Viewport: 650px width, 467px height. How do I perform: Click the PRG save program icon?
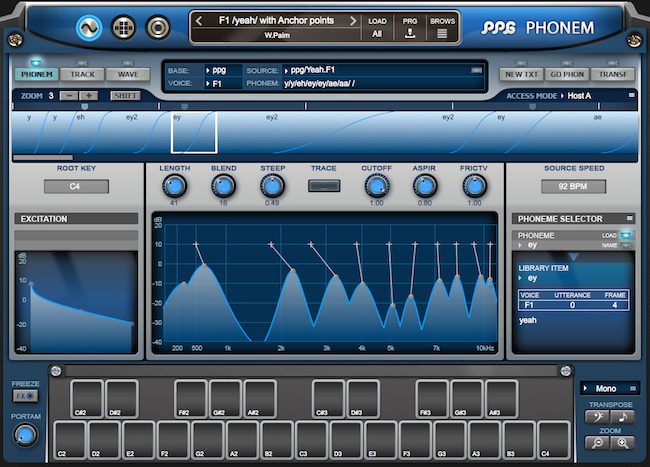(x=409, y=33)
